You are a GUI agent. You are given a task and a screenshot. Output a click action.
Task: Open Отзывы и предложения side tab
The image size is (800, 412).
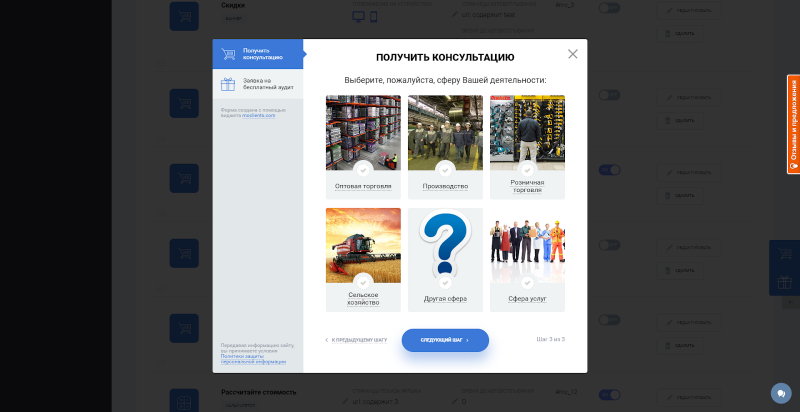(x=793, y=124)
